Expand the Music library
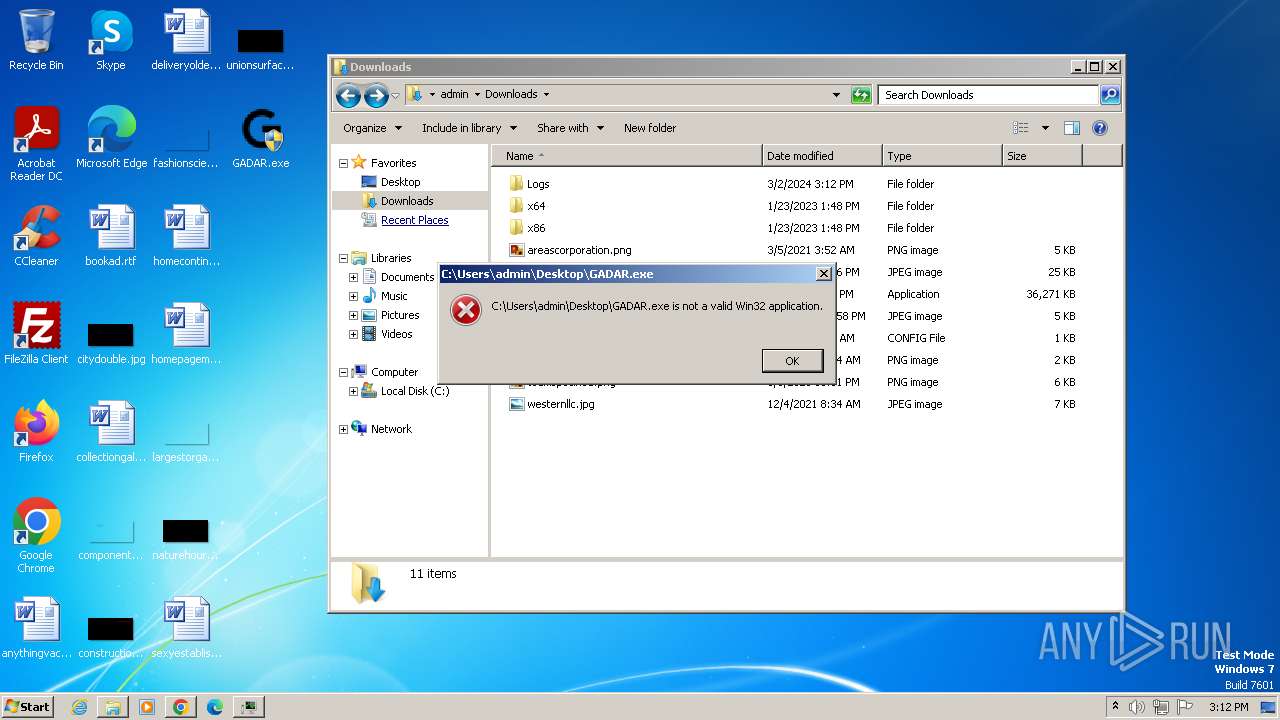Screen dimensions: 1280x720 tap(353, 296)
